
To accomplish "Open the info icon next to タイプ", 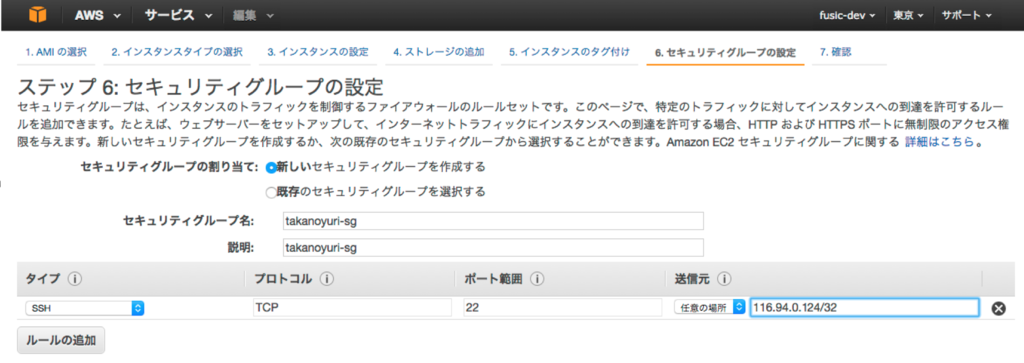I will [74, 279].
